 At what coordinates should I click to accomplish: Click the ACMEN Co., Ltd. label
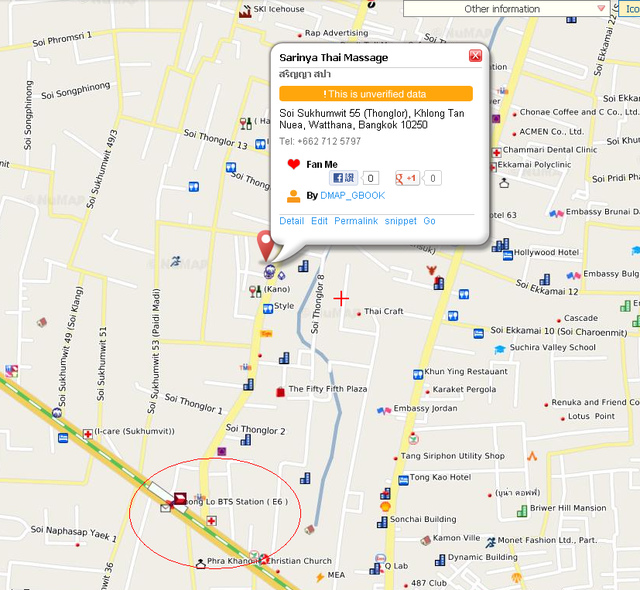tap(551, 132)
